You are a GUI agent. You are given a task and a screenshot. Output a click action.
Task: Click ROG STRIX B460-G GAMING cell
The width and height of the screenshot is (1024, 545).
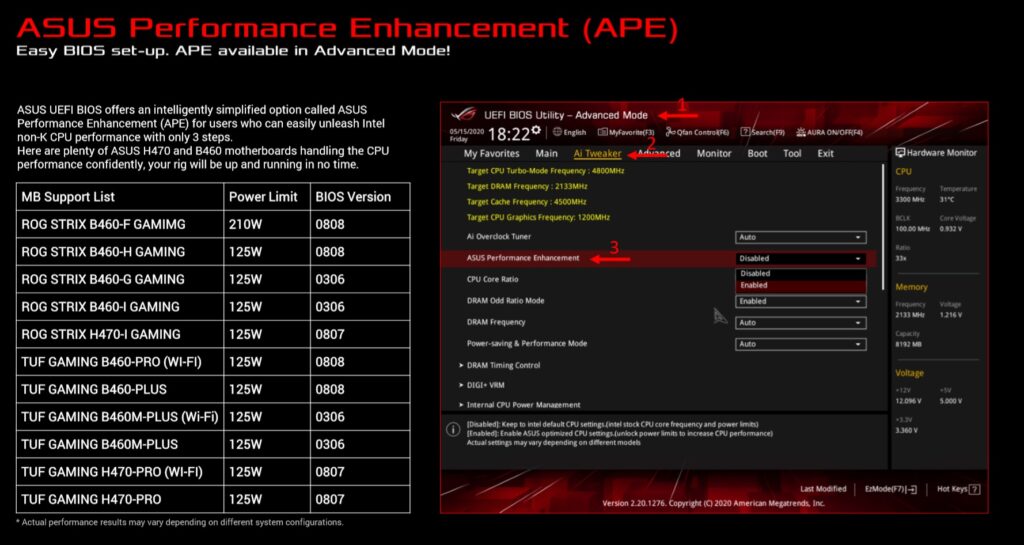click(x=120, y=279)
